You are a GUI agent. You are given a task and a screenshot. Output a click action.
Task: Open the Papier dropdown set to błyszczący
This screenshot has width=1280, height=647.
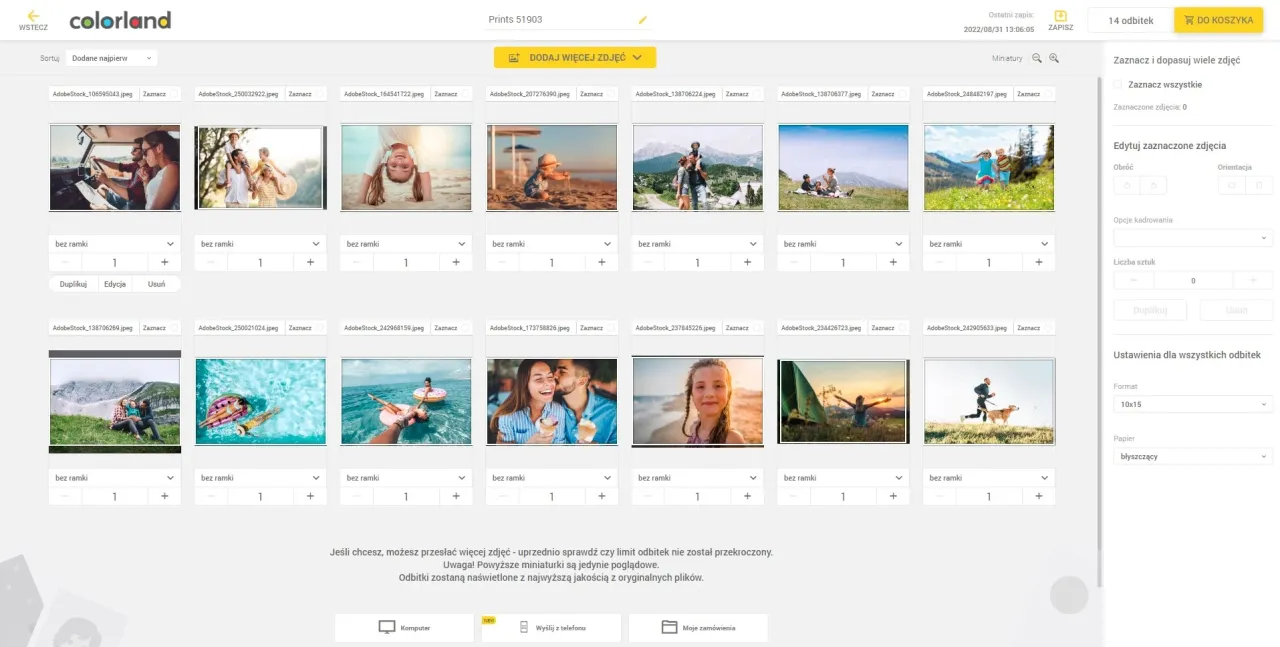click(1192, 456)
